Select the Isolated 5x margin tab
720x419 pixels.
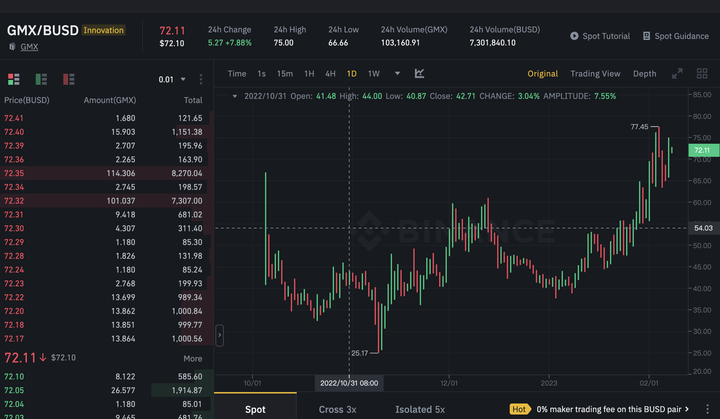420,409
